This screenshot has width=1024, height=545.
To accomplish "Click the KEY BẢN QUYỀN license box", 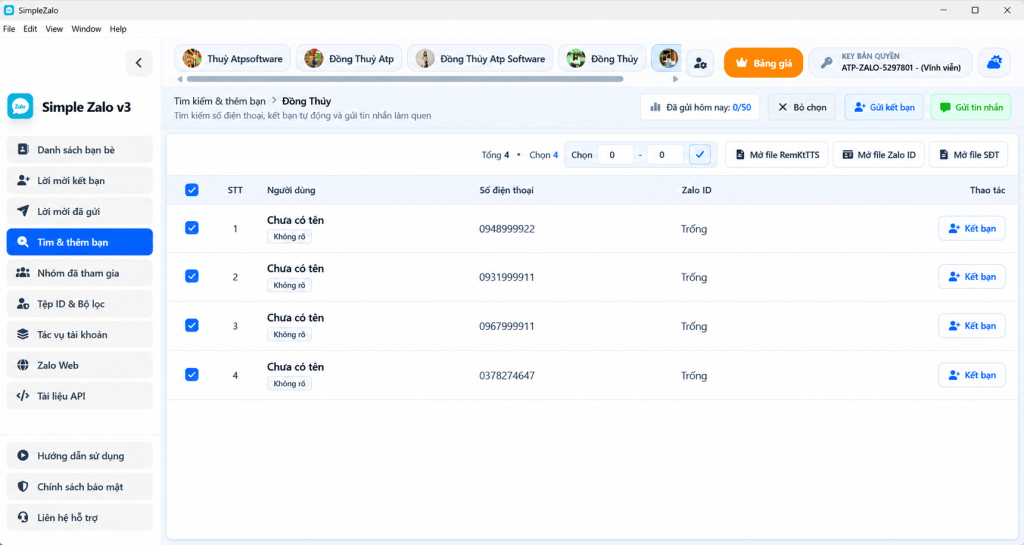I will pyautogui.click(x=891, y=63).
